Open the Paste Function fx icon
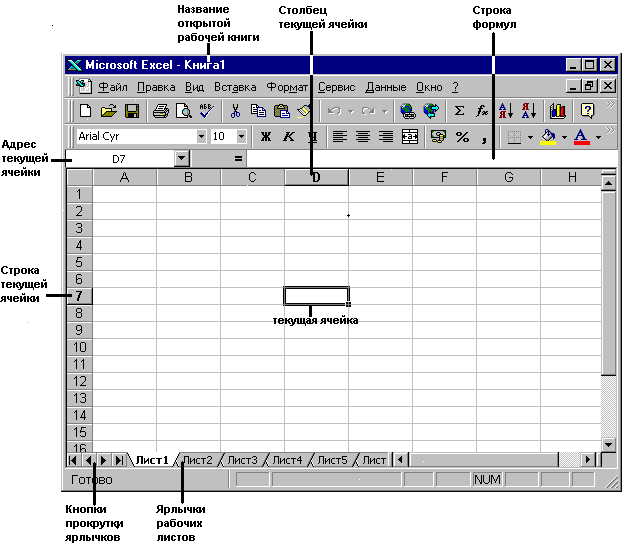 (x=482, y=111)
